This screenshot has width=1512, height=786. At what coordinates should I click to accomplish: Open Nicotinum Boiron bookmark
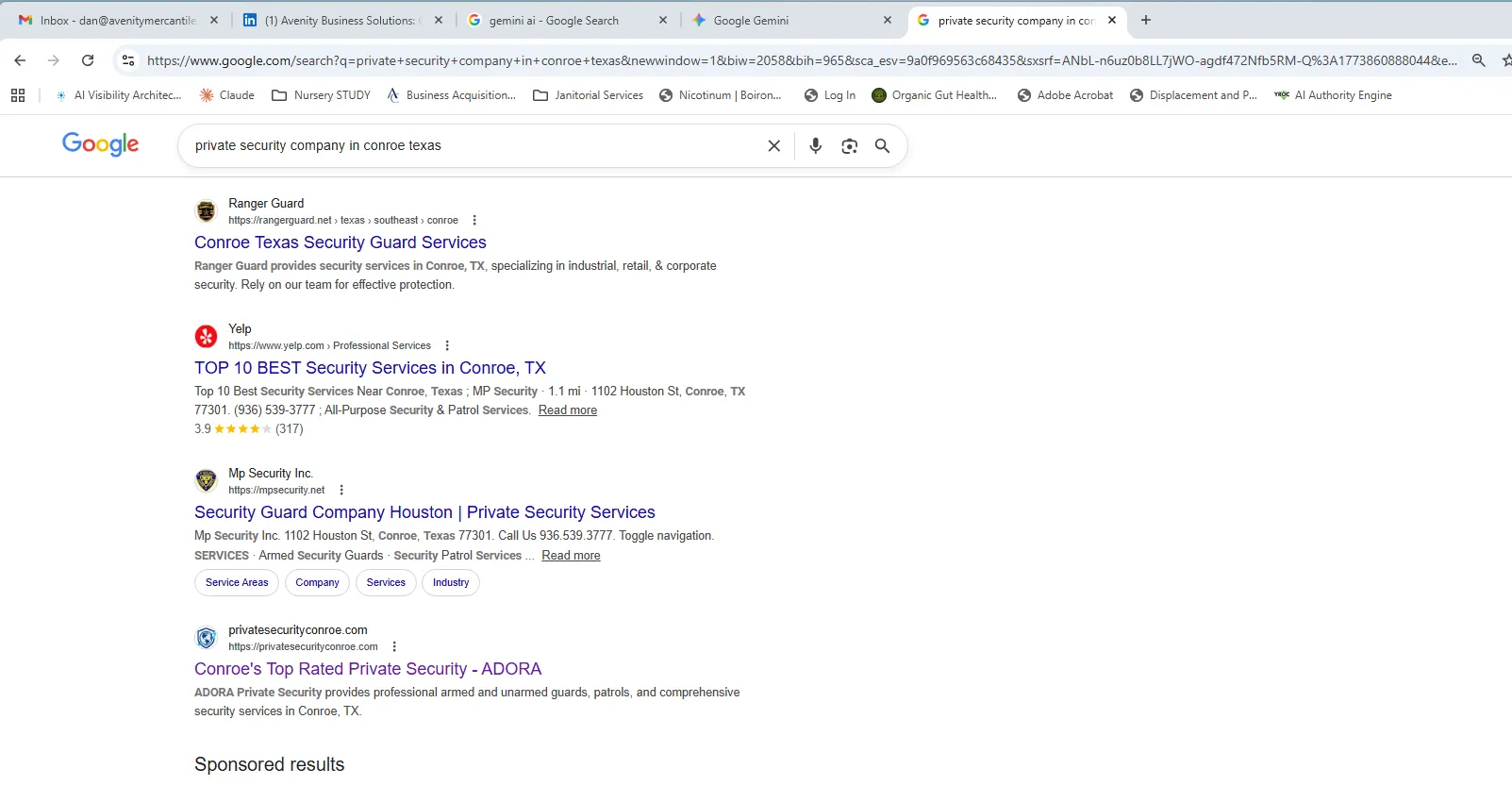point(721,95)
